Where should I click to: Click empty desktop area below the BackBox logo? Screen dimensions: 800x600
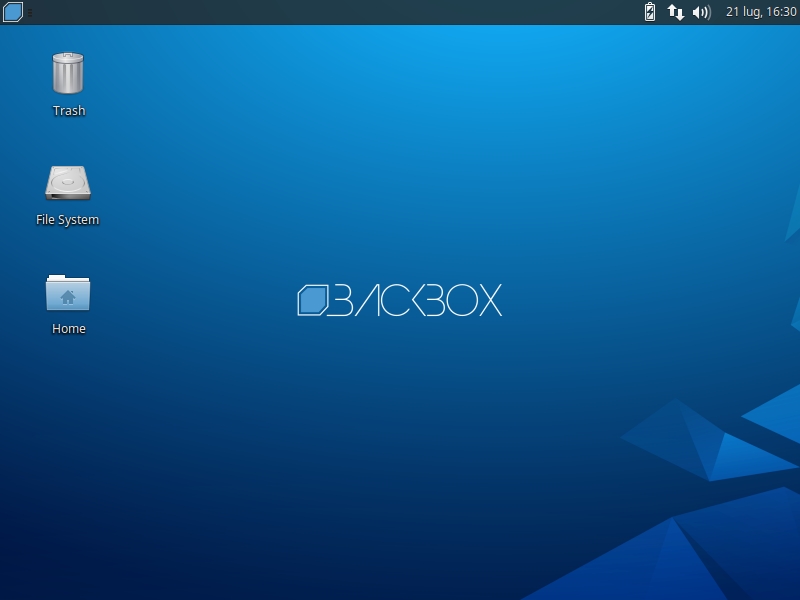[x=400, y=420]
